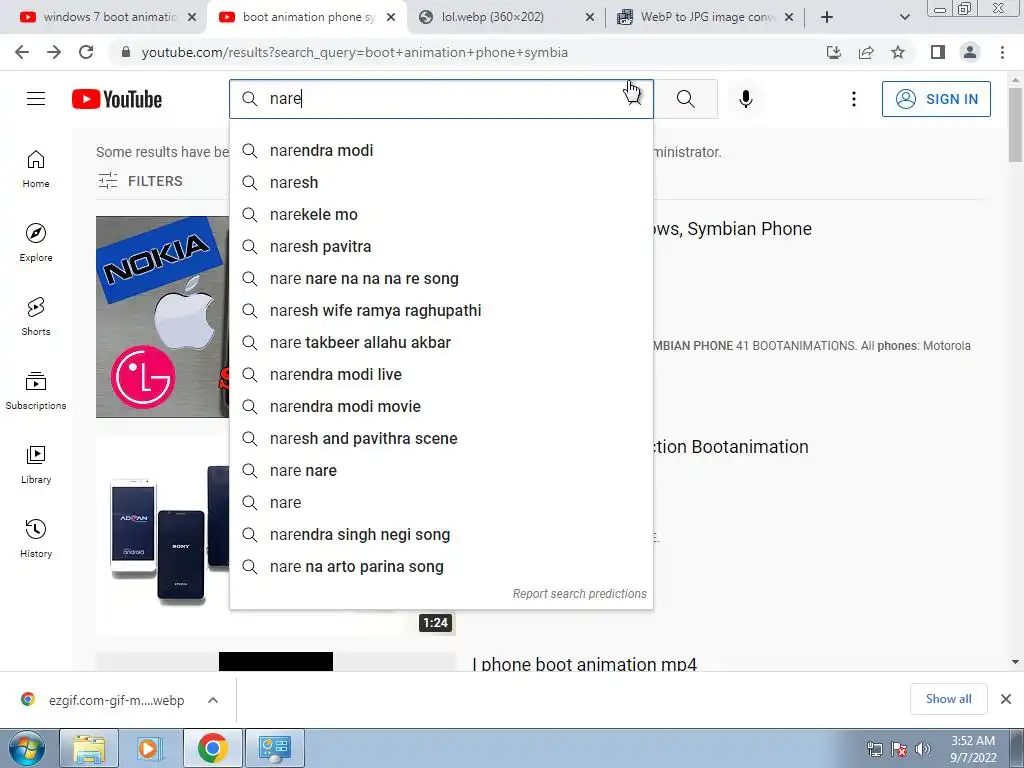
Task: Select suggestion naresh pavitra
Action: 441,246
